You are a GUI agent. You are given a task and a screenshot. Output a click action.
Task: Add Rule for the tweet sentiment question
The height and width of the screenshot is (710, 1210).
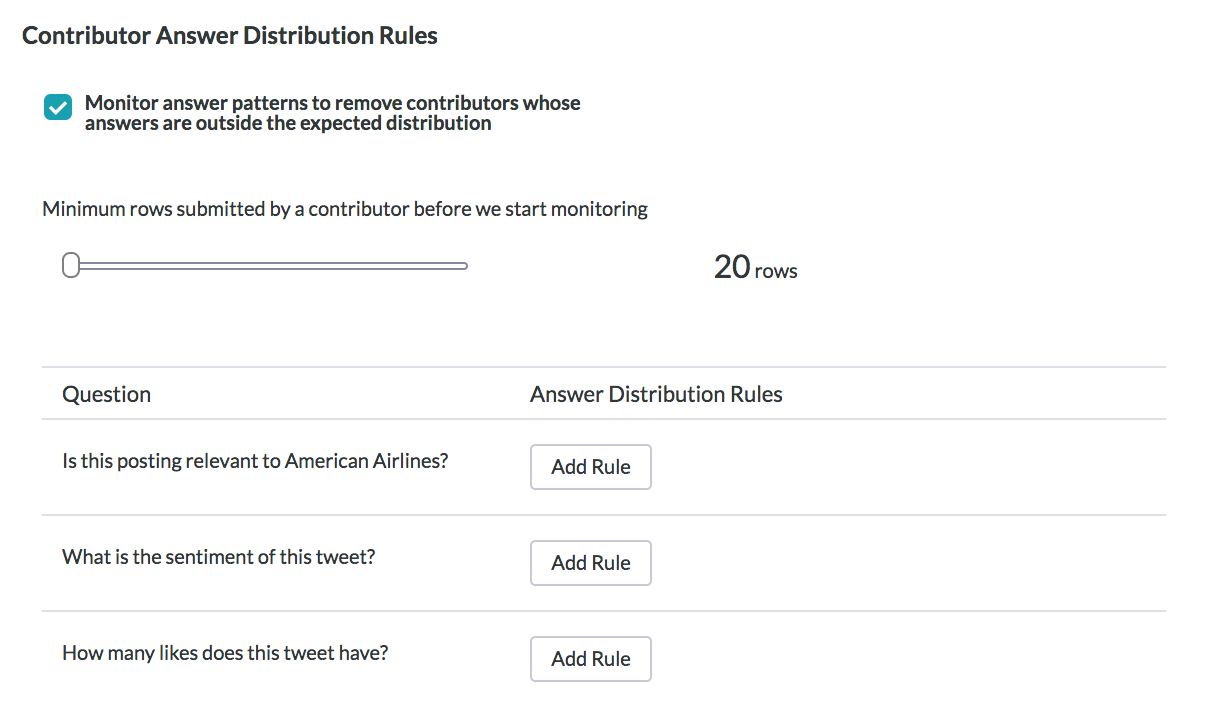pyautogui.click(x=591, y=563)
